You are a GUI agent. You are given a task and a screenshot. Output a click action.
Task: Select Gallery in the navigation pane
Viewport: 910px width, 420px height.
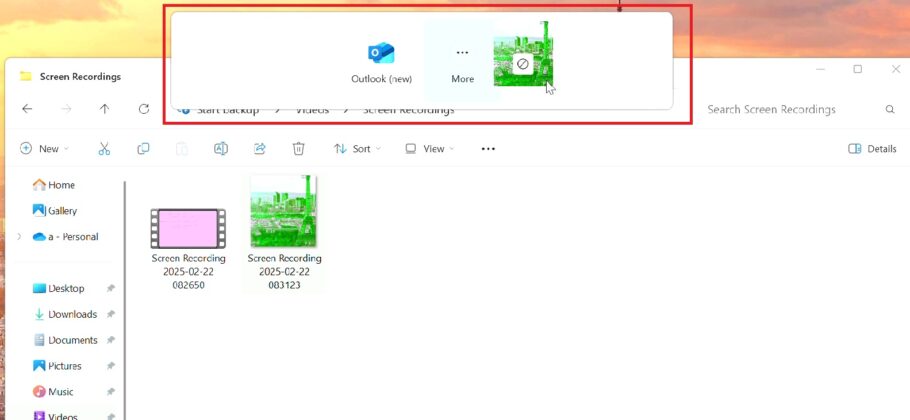click(x=62, y=211)
